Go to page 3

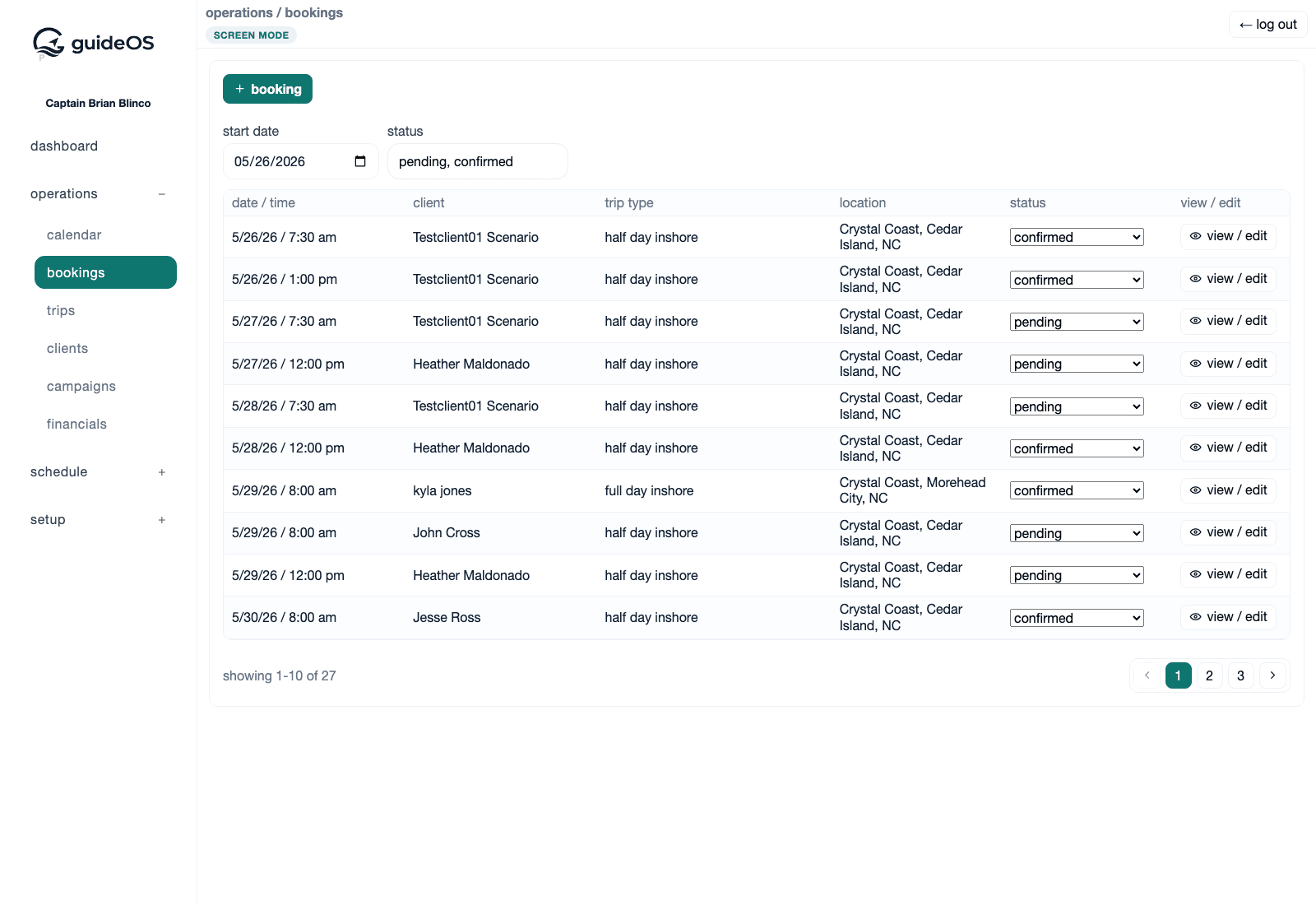coord(1240,675)
